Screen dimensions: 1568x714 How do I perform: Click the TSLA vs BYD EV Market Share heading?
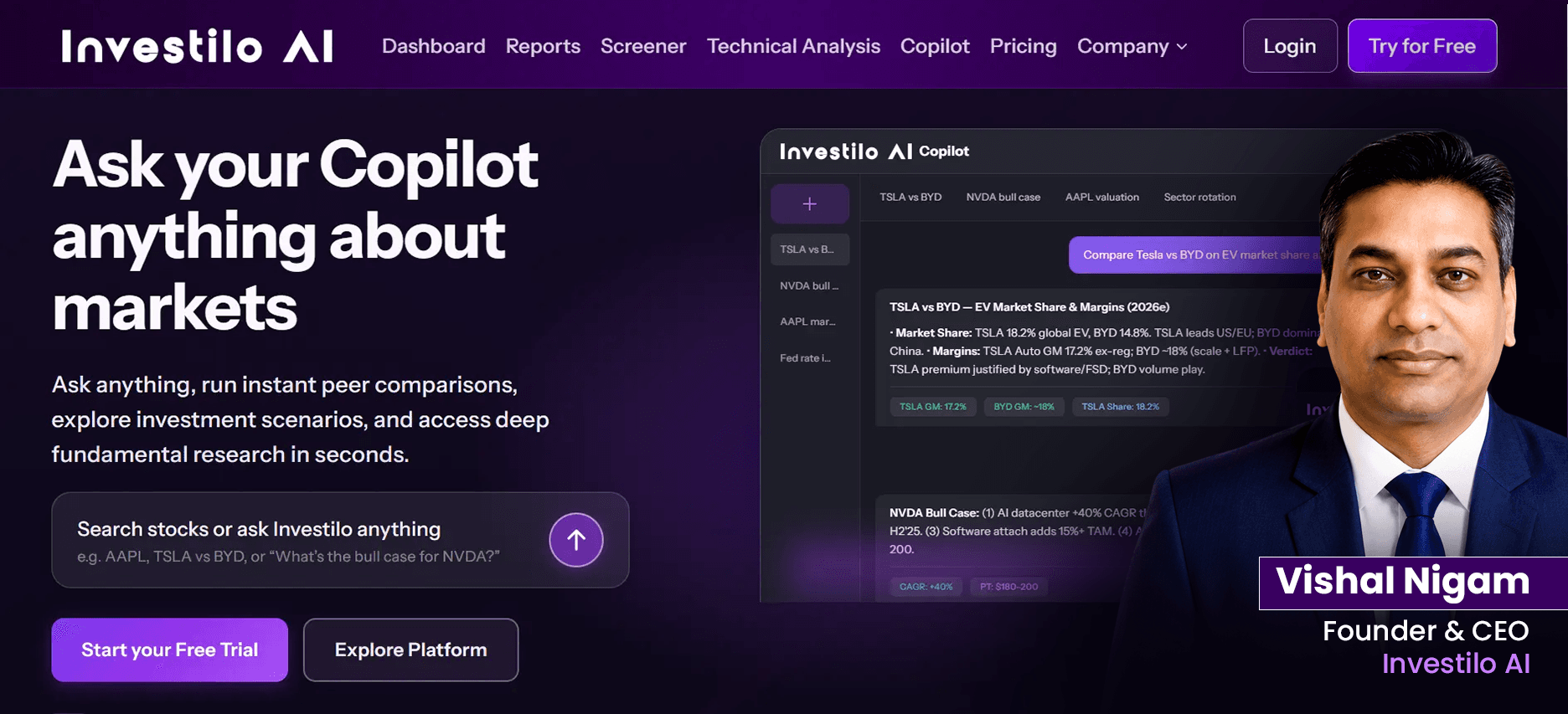click(1029, 307)
